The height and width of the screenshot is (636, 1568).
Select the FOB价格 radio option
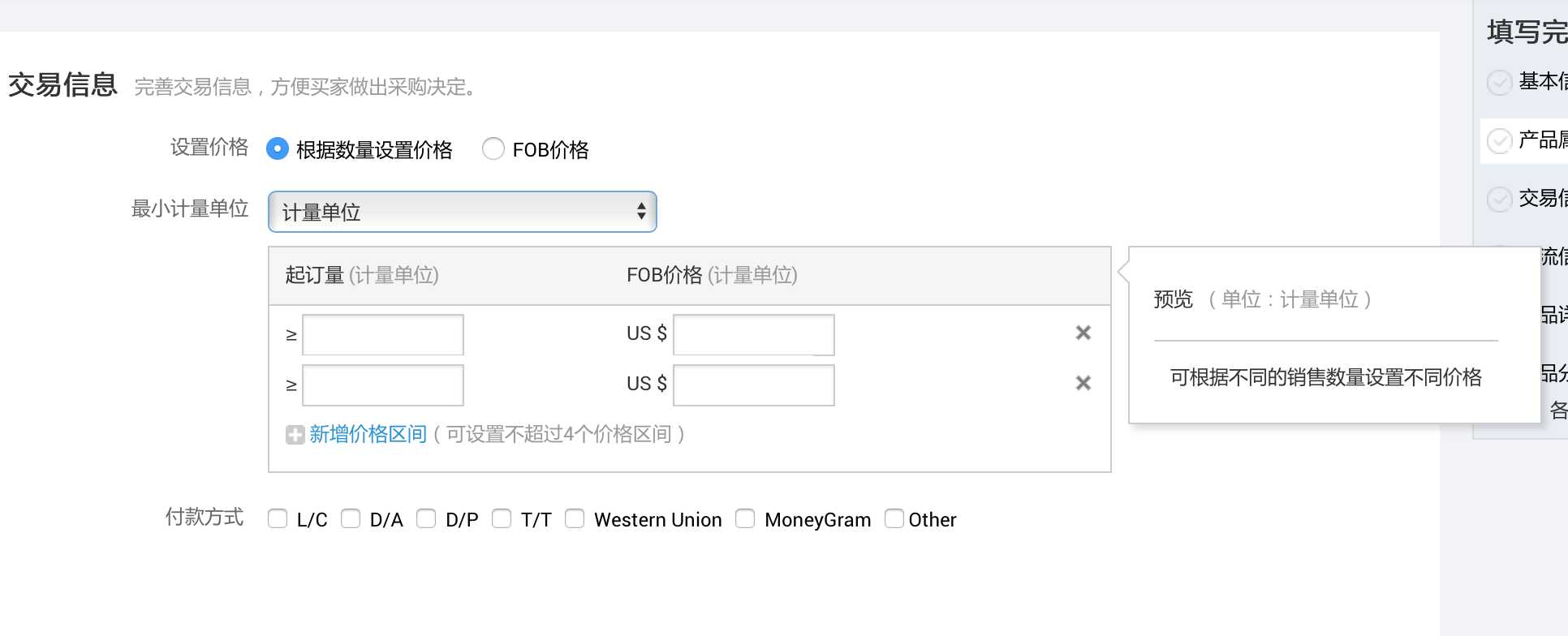coord(493,148)
